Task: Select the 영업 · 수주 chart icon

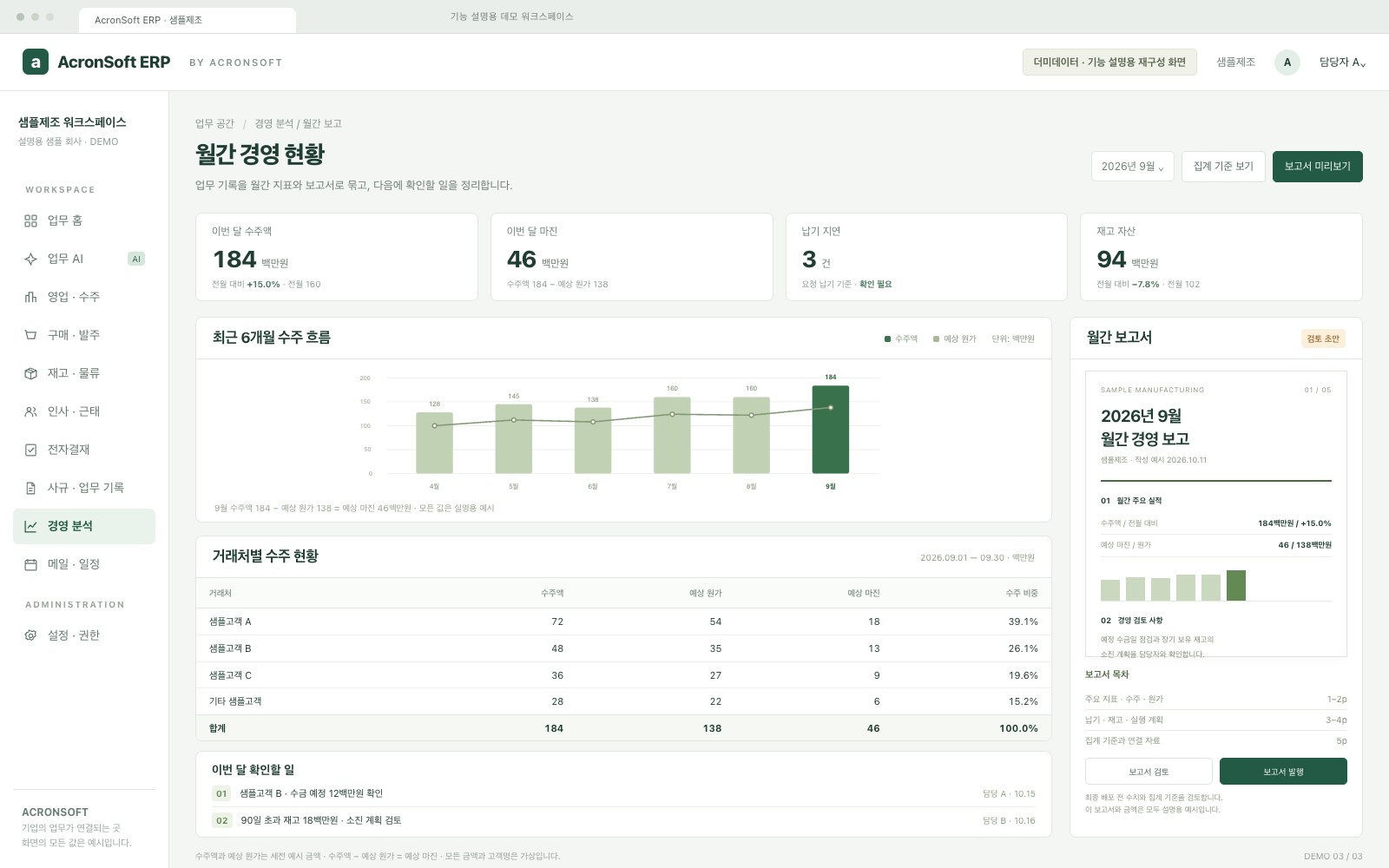Action: click(30, 297)
